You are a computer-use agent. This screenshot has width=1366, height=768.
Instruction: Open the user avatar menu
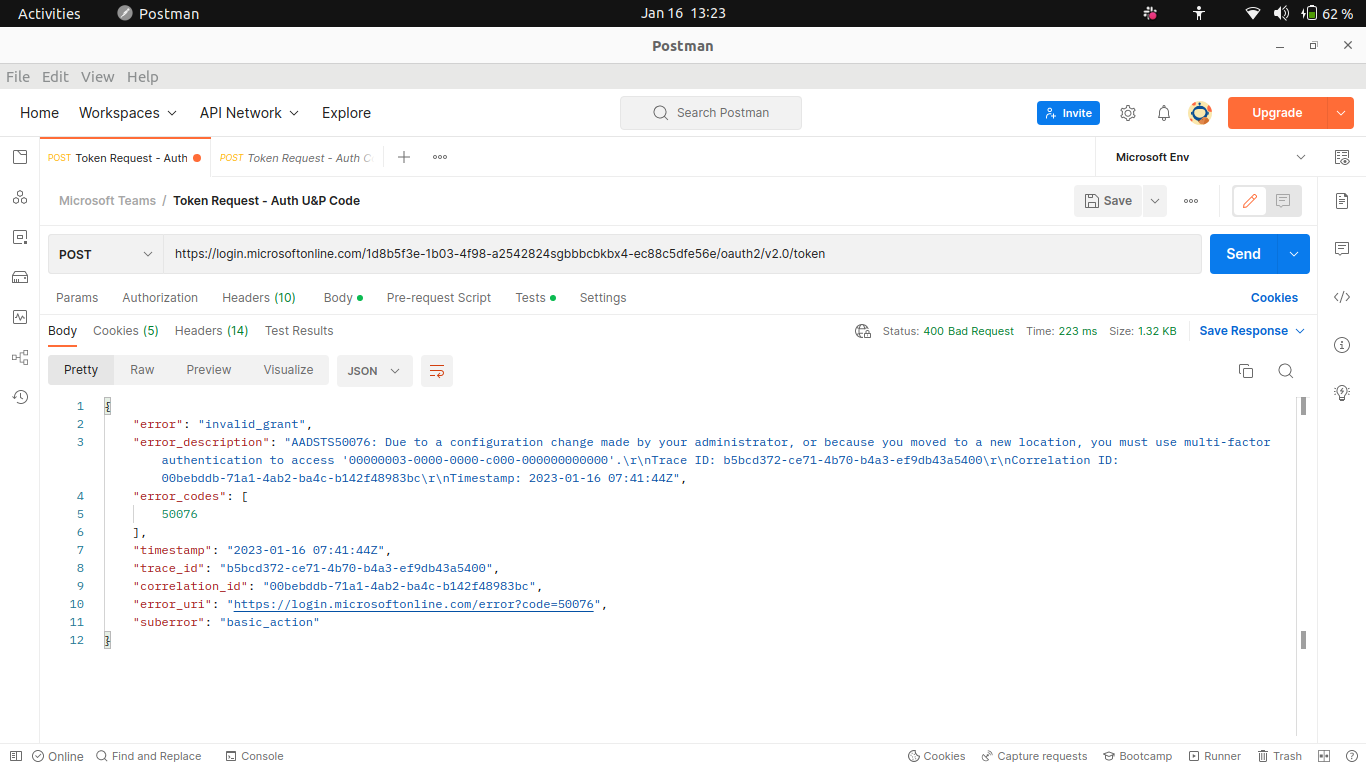[1200, 113]
